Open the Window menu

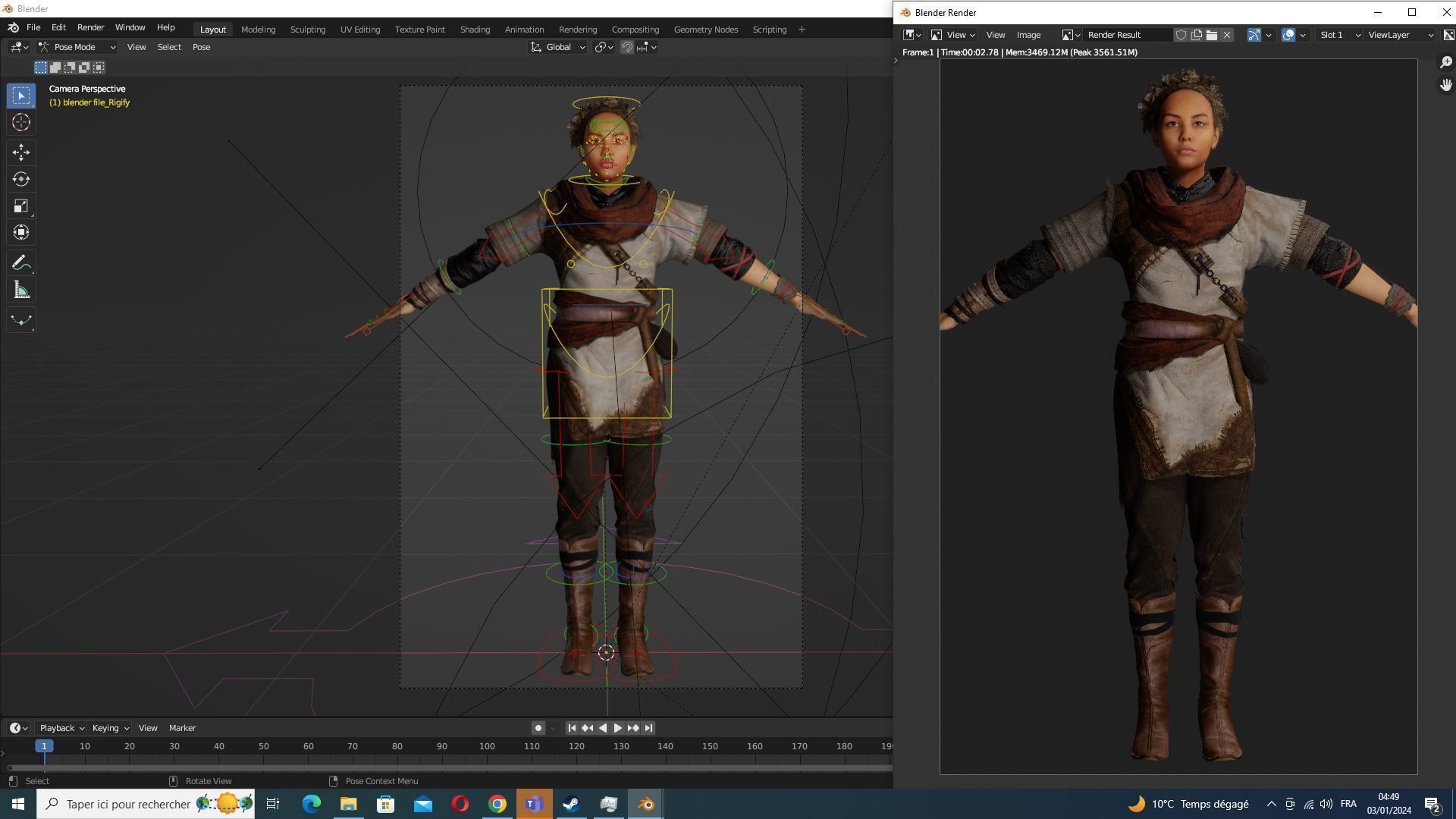[x=130, y=27]
